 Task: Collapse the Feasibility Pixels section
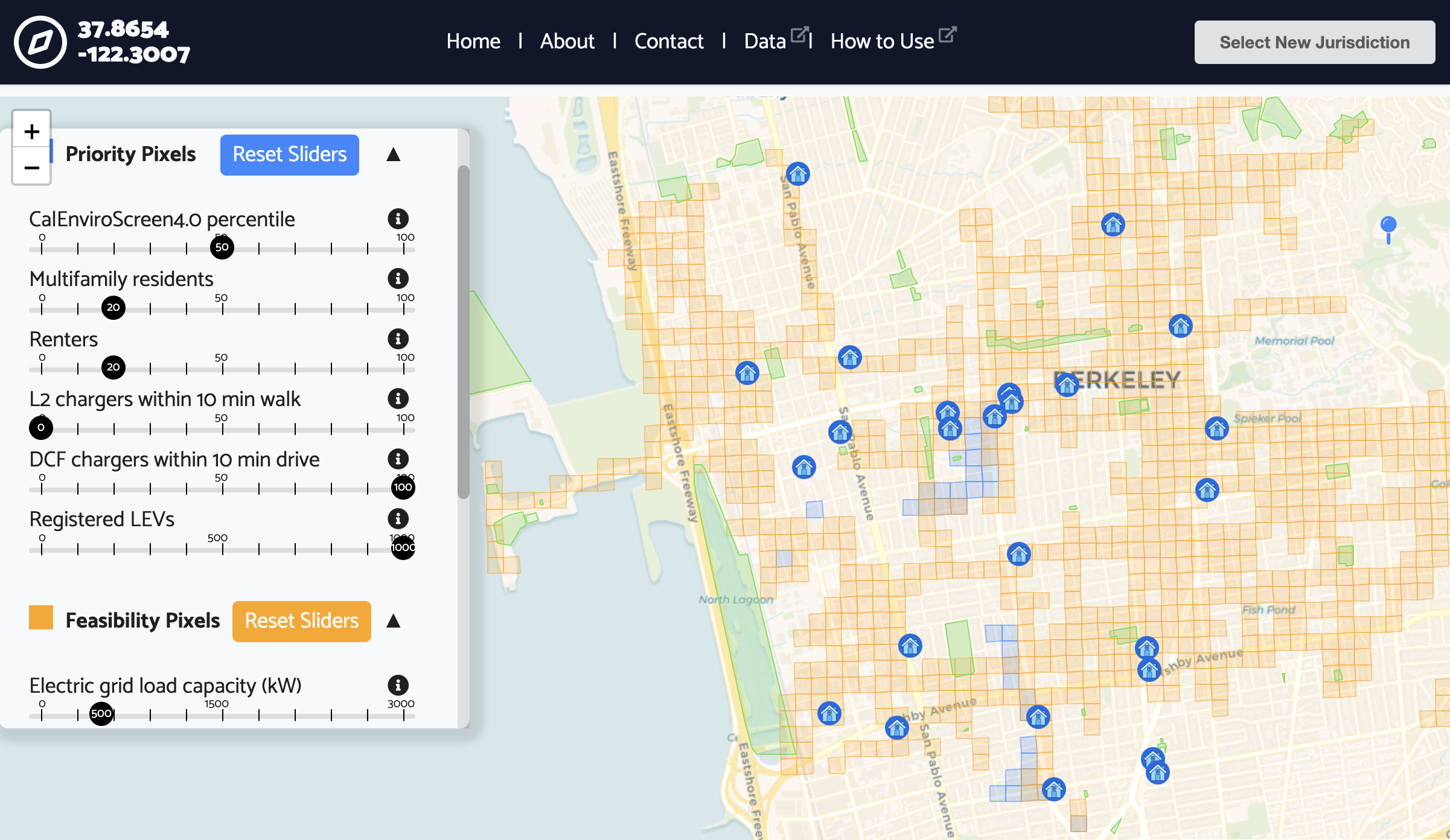pos(394,621)
